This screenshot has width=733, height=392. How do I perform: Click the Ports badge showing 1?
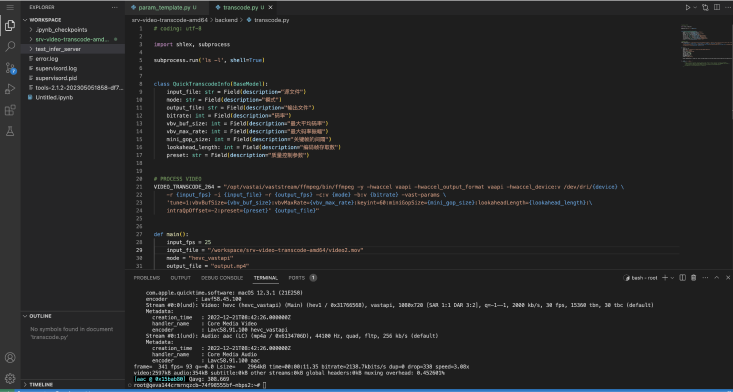click(x=313, y=278)
